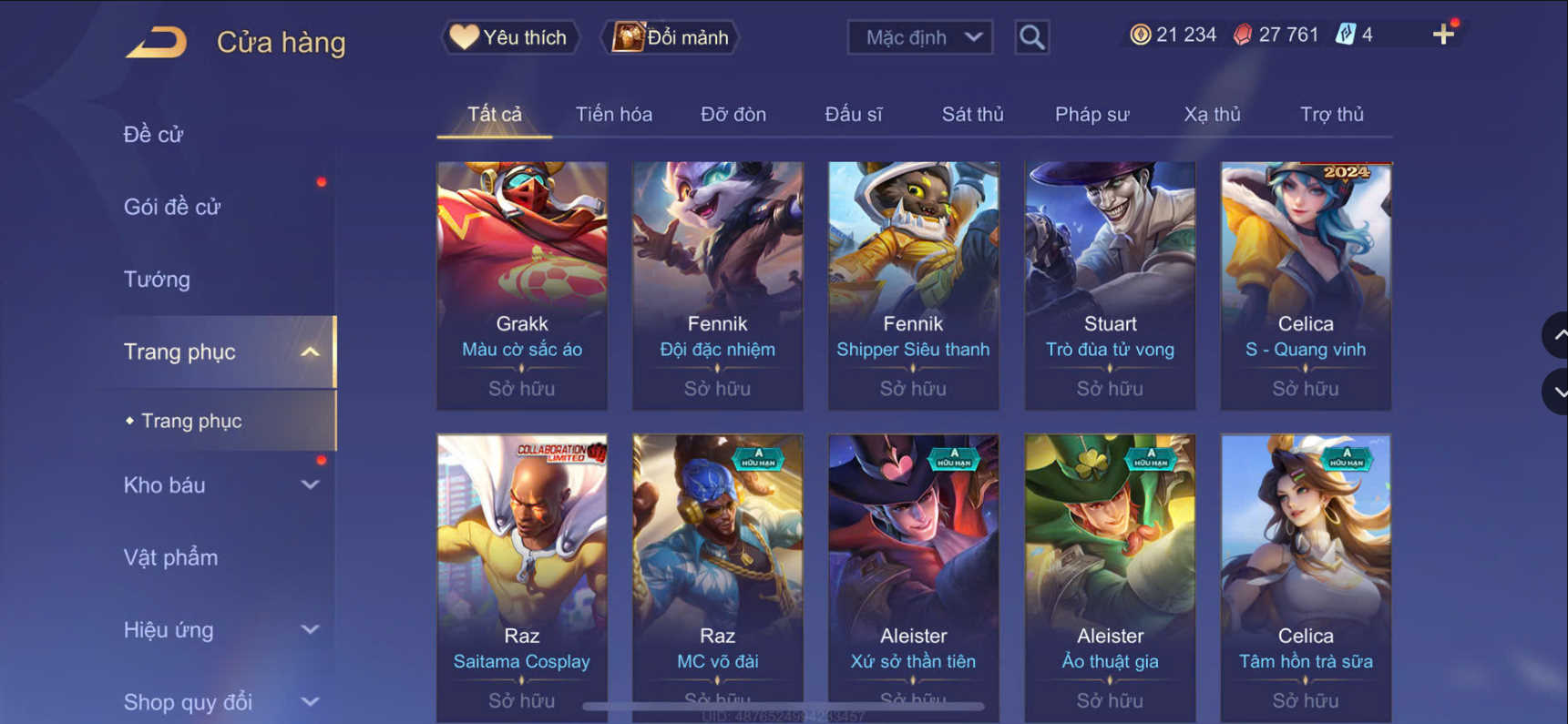Click the plus icon to add currency

pos(1443,35)
